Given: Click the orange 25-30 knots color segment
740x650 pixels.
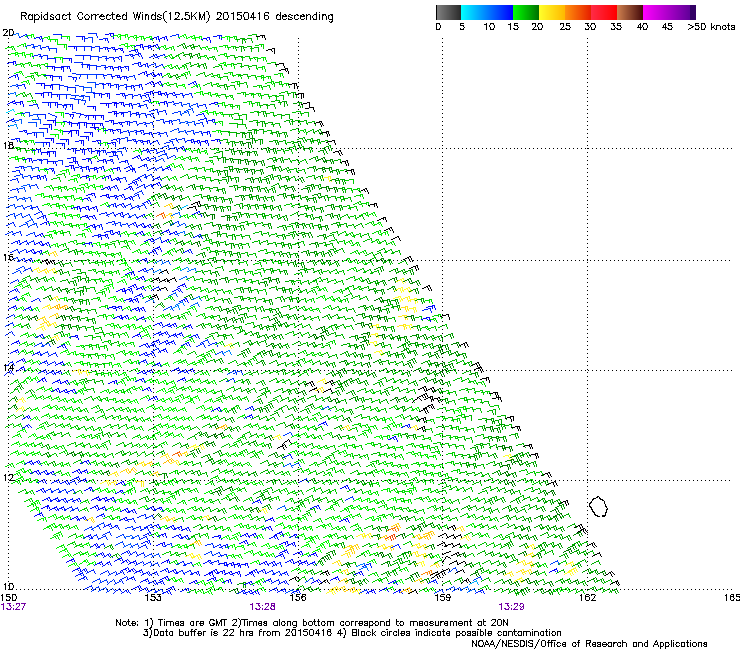Looking at the screenshot, I should point(578,12).
